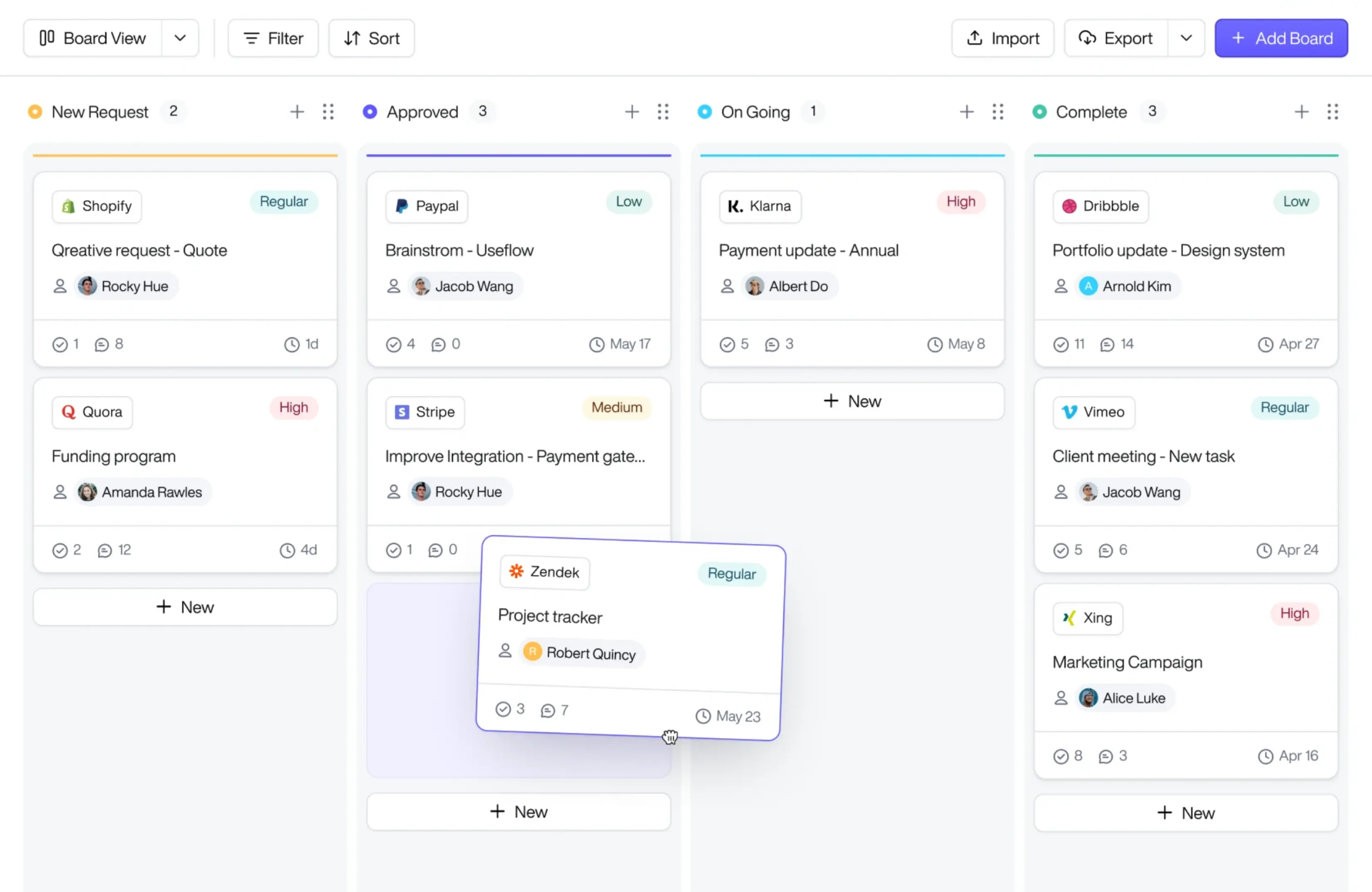Open the Filter options
This screenshot has height=892, width=1372.
(x=273, y=38)
